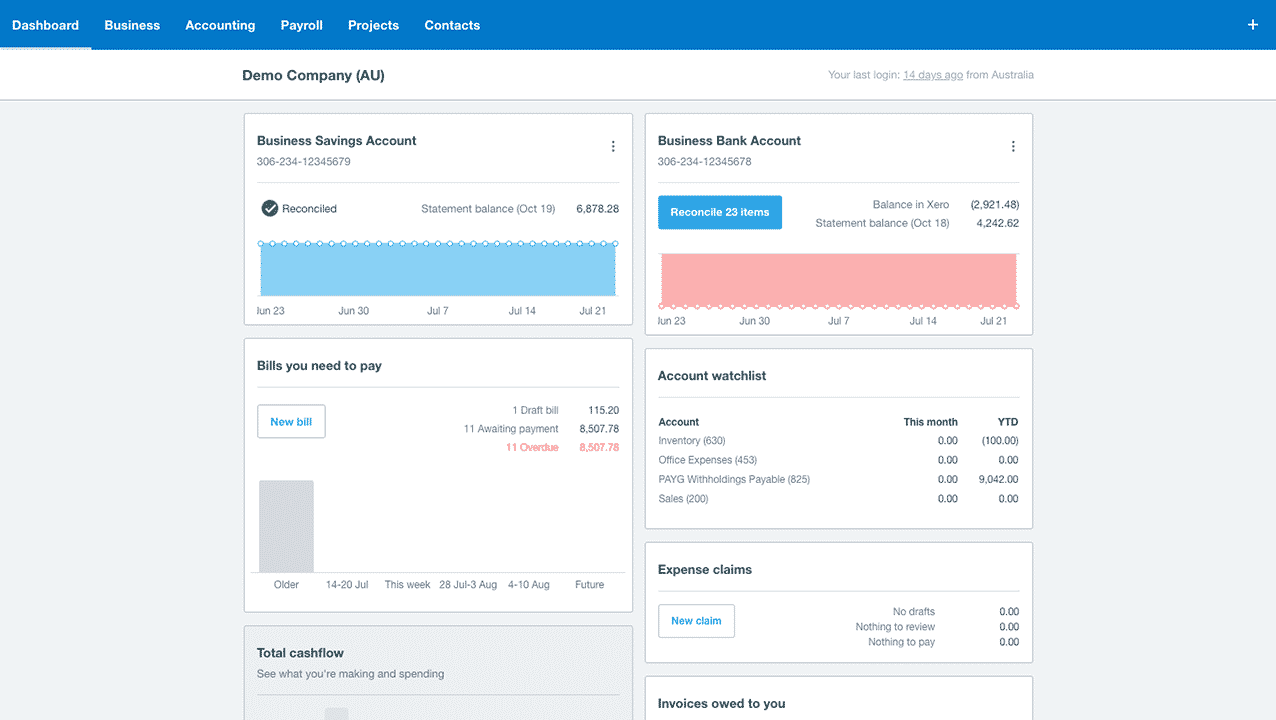1276x720 pixels.
Task: Open the Business menu
Action: coord(132,25)
